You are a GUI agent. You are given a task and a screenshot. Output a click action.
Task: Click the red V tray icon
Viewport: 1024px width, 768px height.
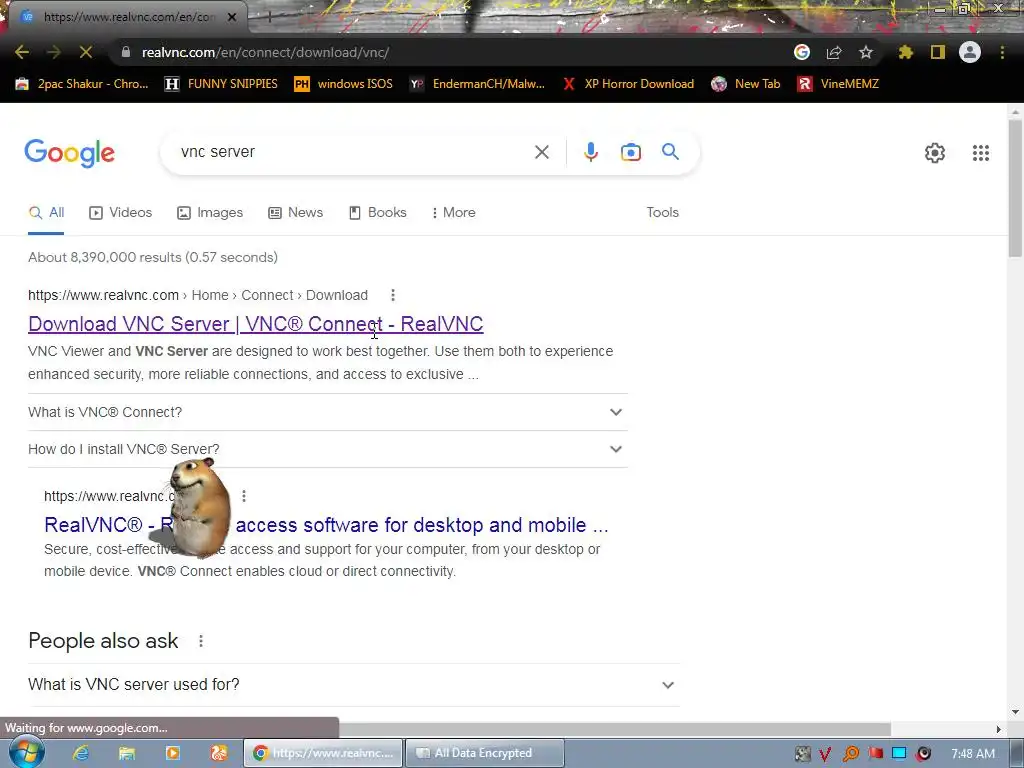click(x=825, y=754)
